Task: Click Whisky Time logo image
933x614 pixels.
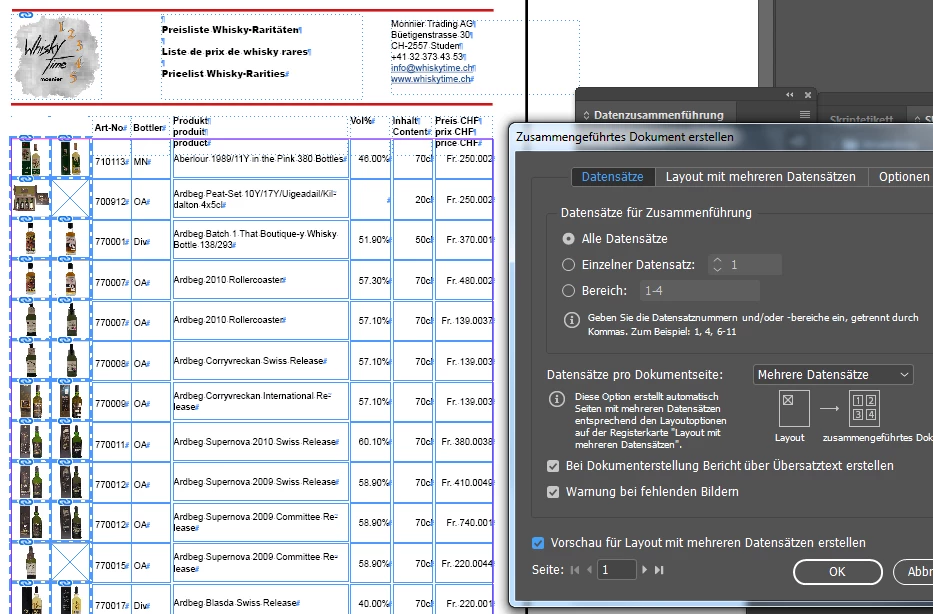Action: pos(57,55)
